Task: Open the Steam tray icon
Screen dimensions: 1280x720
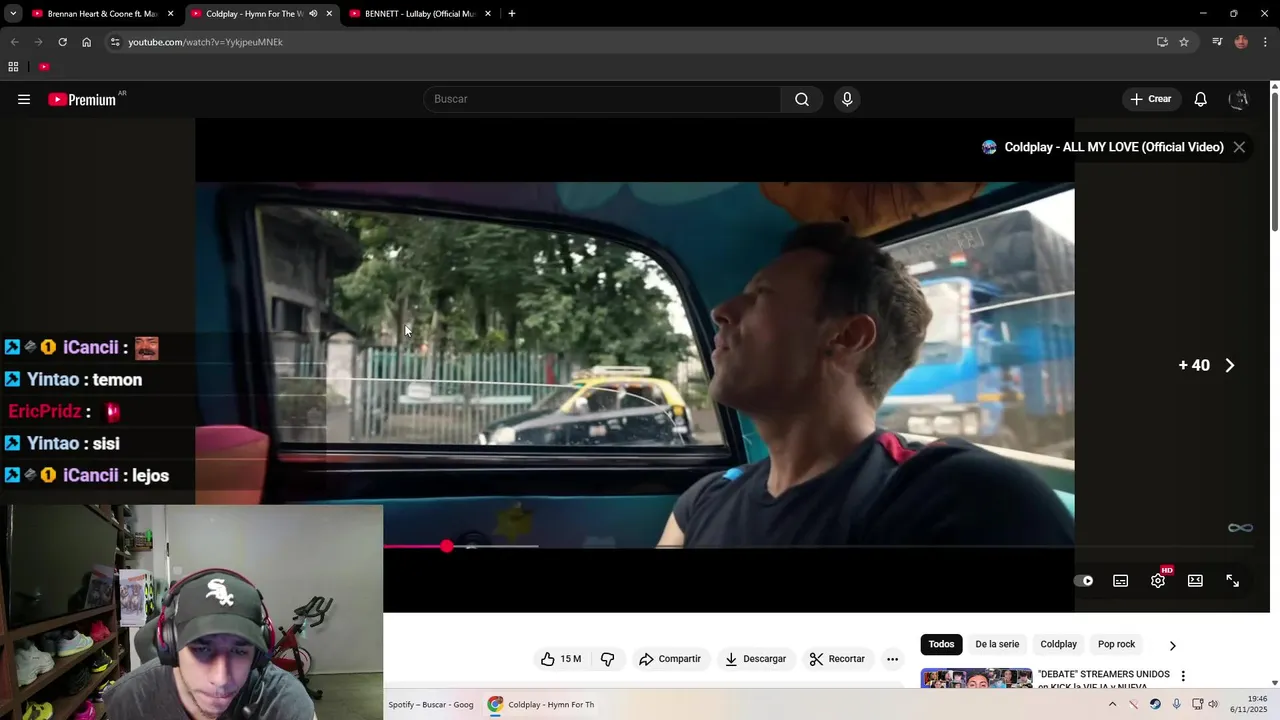Action: coord(1155,704)
